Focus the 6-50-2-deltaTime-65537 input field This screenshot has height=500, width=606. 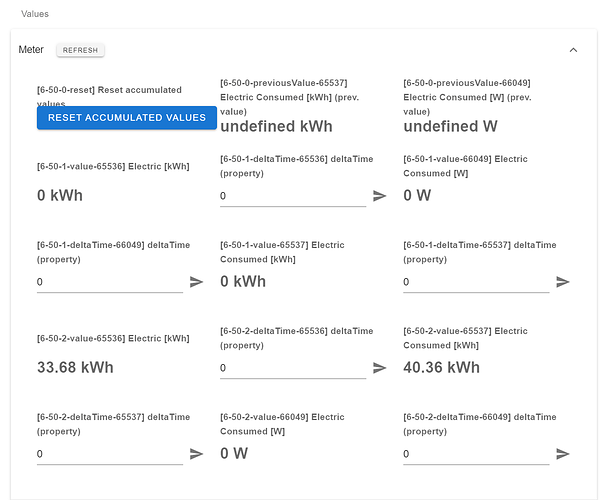tap(109, 454)
